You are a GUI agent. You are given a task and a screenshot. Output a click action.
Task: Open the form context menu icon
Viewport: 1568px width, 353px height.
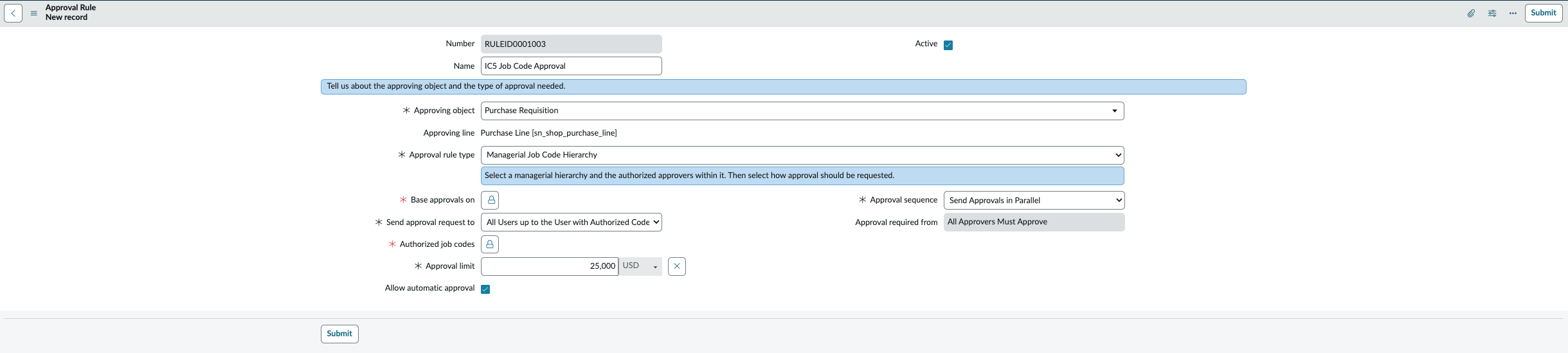(34, 13)
